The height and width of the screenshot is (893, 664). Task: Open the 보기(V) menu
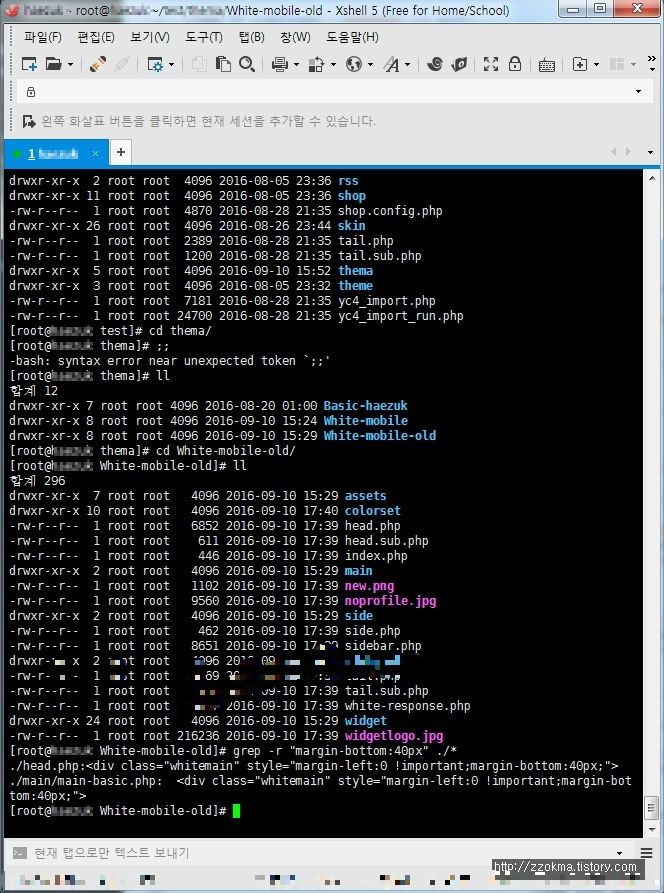pos(150,37)
